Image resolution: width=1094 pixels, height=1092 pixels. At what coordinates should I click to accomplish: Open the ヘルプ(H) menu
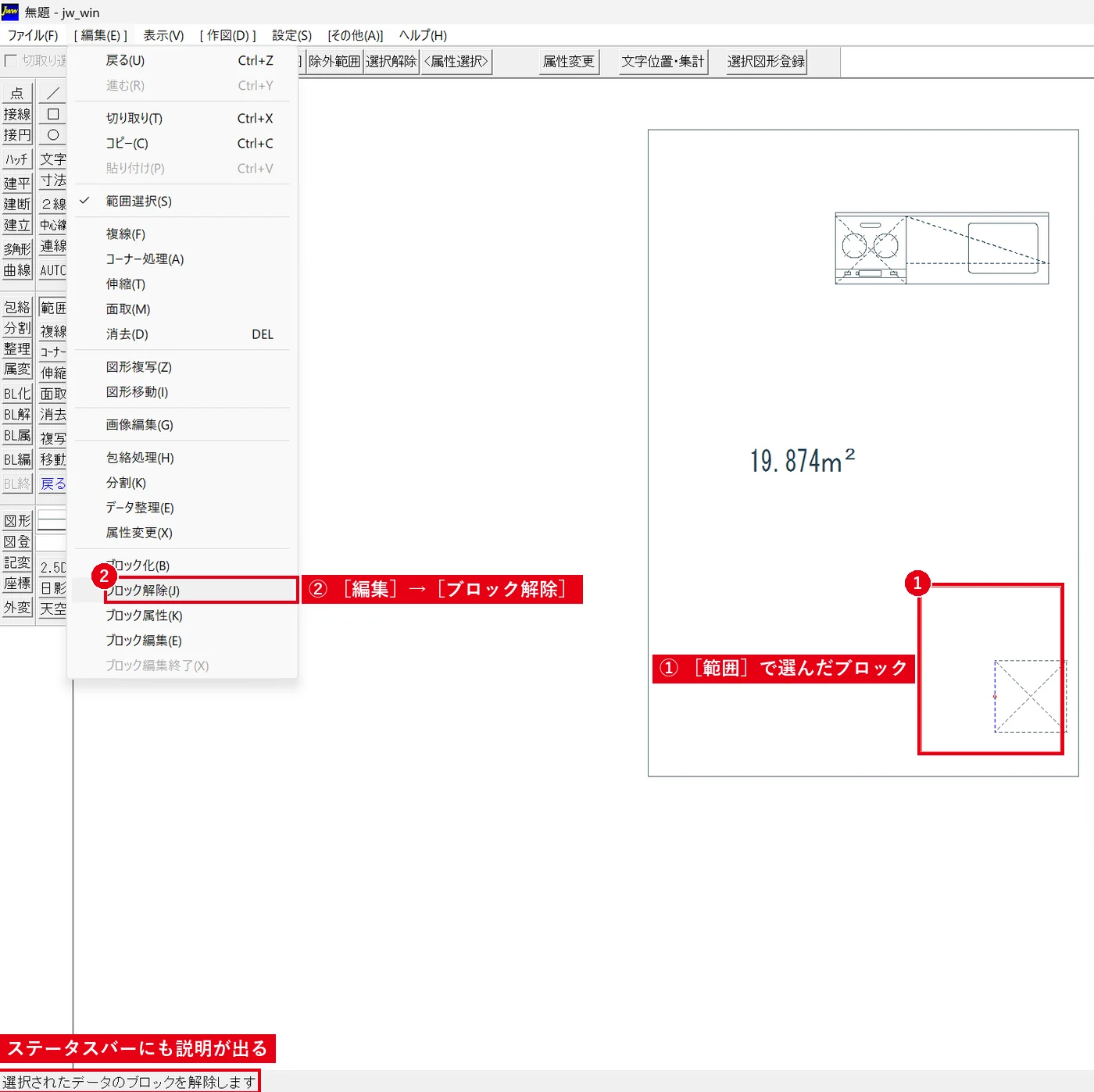coord(423,35)
